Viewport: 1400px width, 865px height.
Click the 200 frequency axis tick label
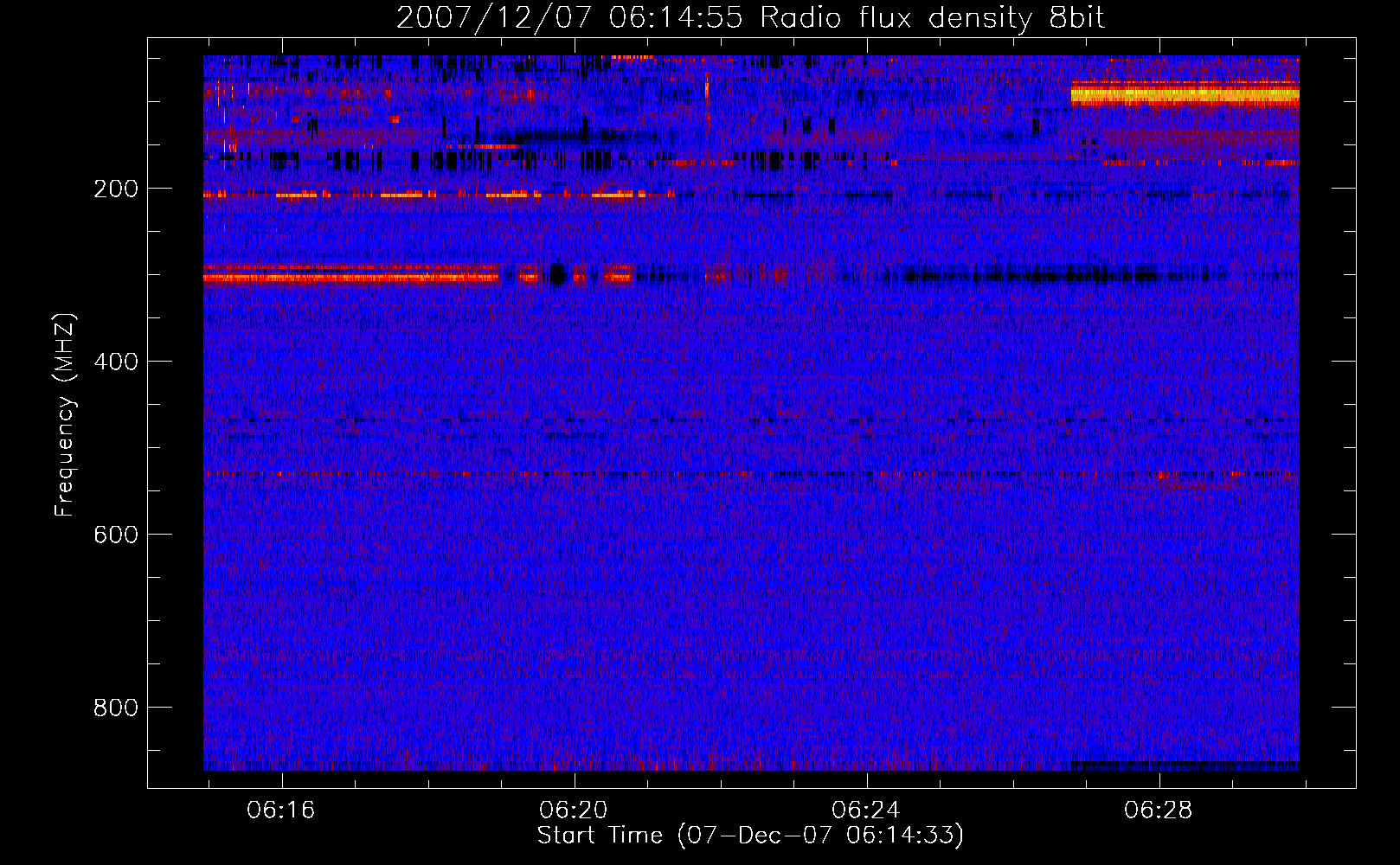(116, 189)
